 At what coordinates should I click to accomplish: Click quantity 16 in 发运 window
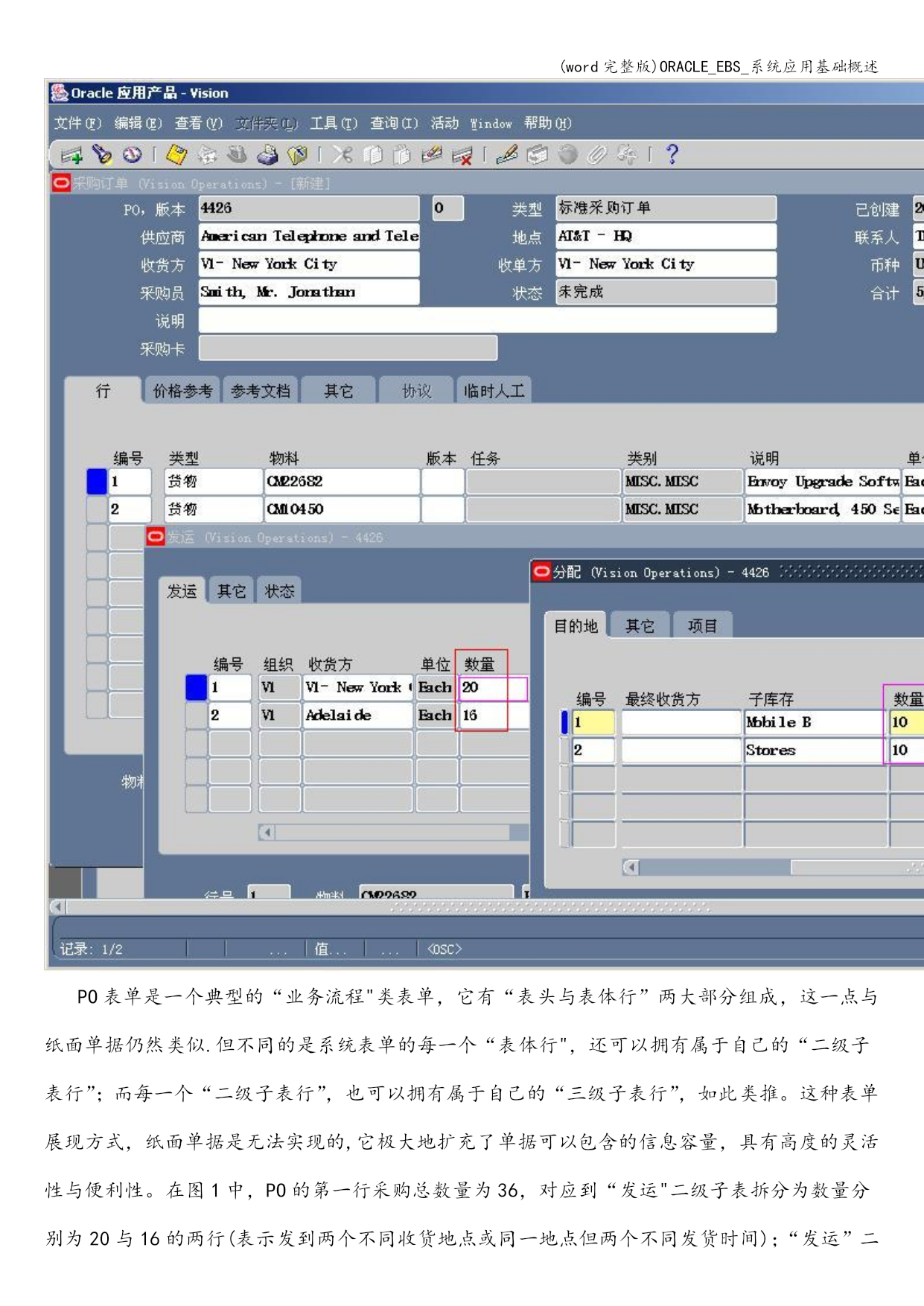click(x=493, y=716)
